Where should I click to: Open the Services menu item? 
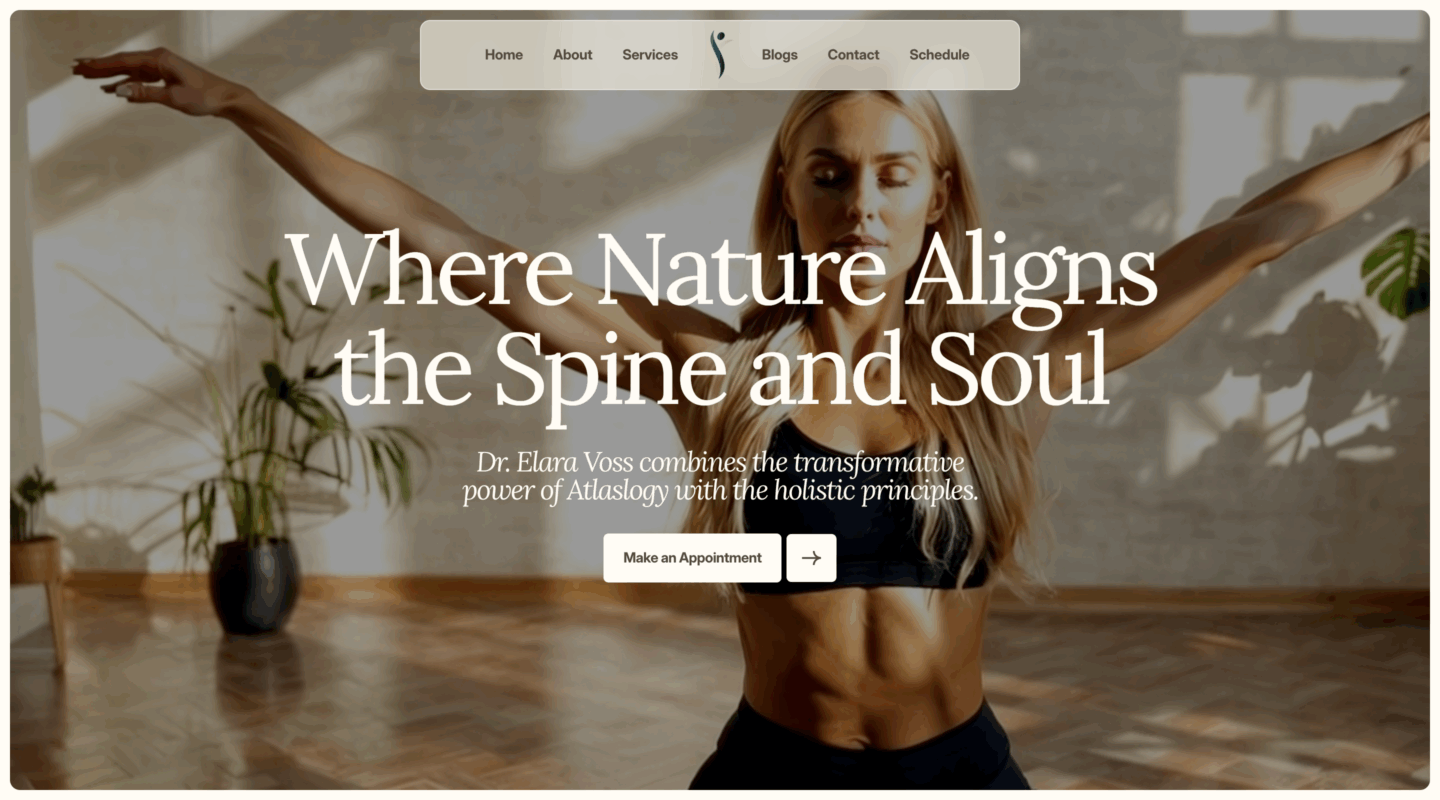(650, 55)
